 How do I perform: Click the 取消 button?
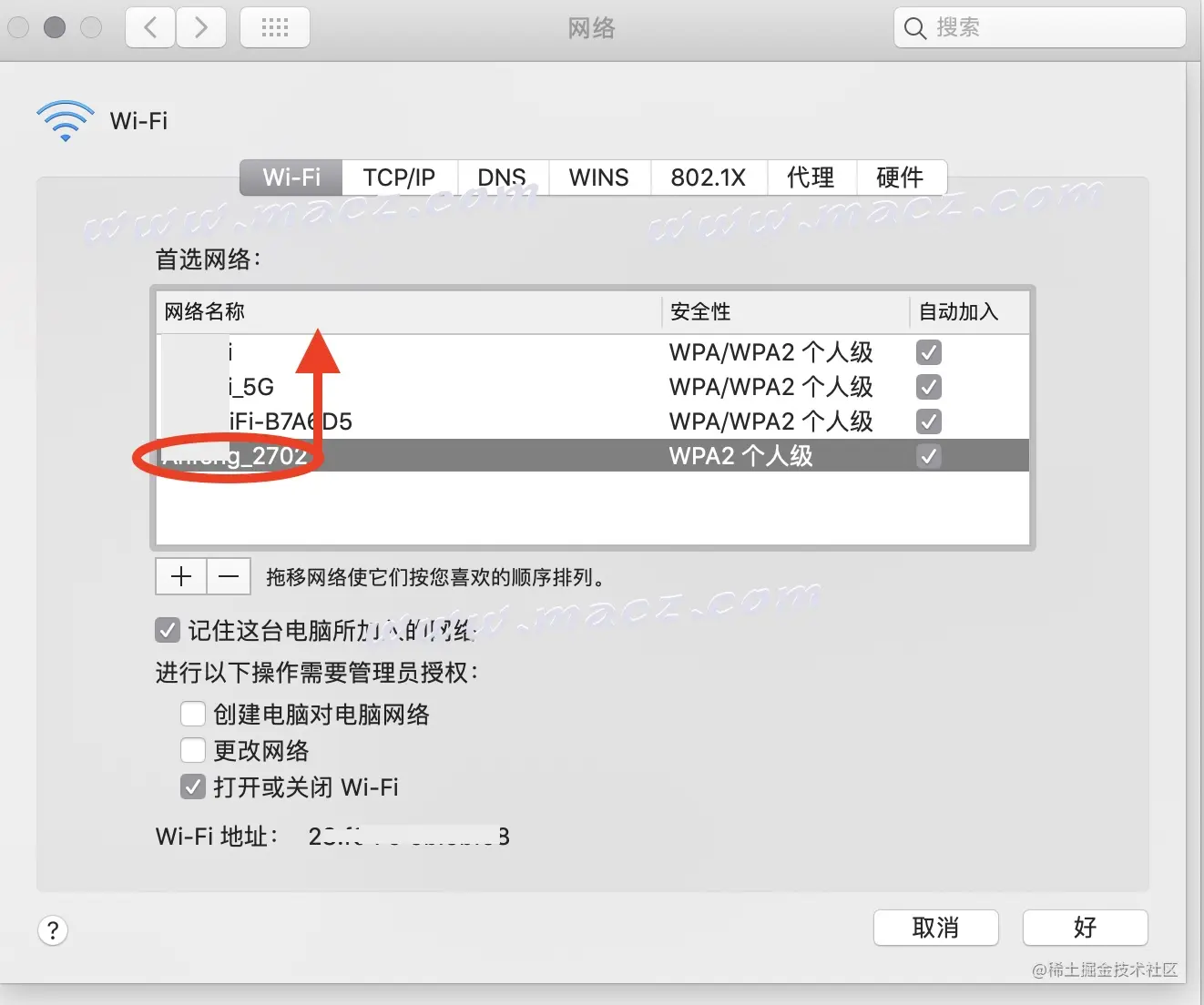click(x=935, y=928)
